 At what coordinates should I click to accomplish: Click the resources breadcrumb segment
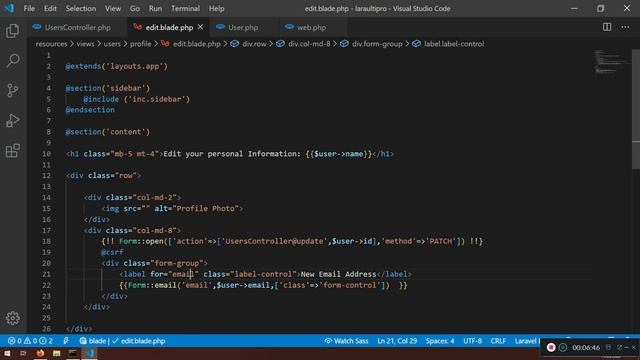51,44
